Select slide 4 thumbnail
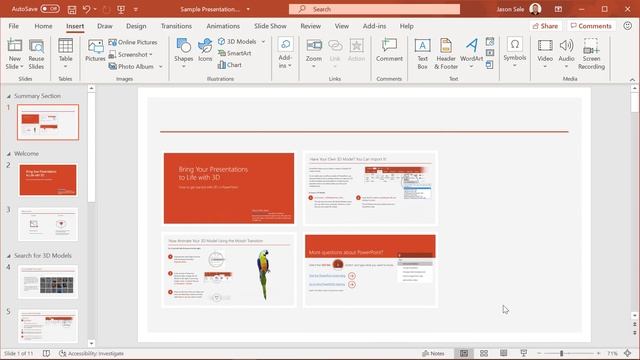This screenshot has width=640, height=360. pyautogui.click(x=48, y=282)
